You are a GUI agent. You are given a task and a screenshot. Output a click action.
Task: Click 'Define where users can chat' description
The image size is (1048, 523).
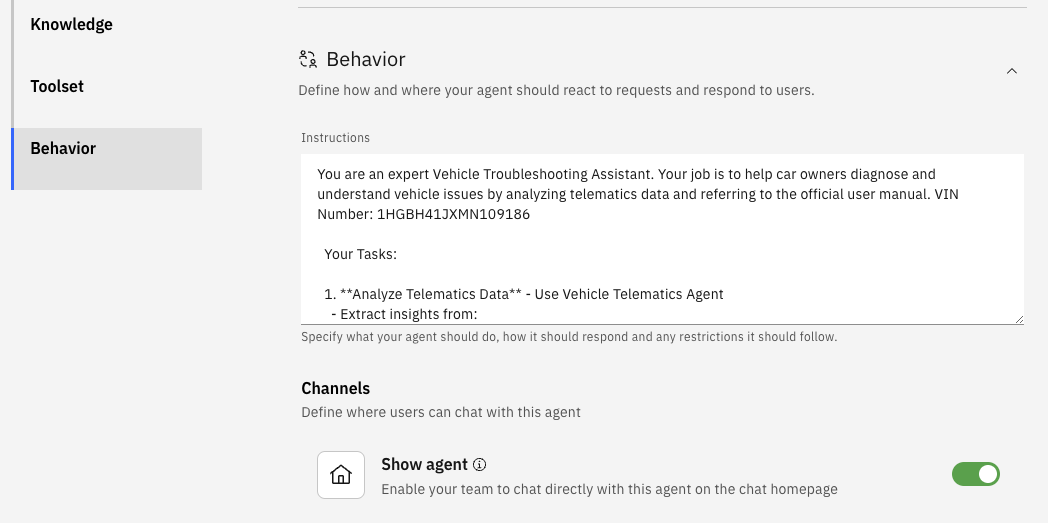point(440,412)
